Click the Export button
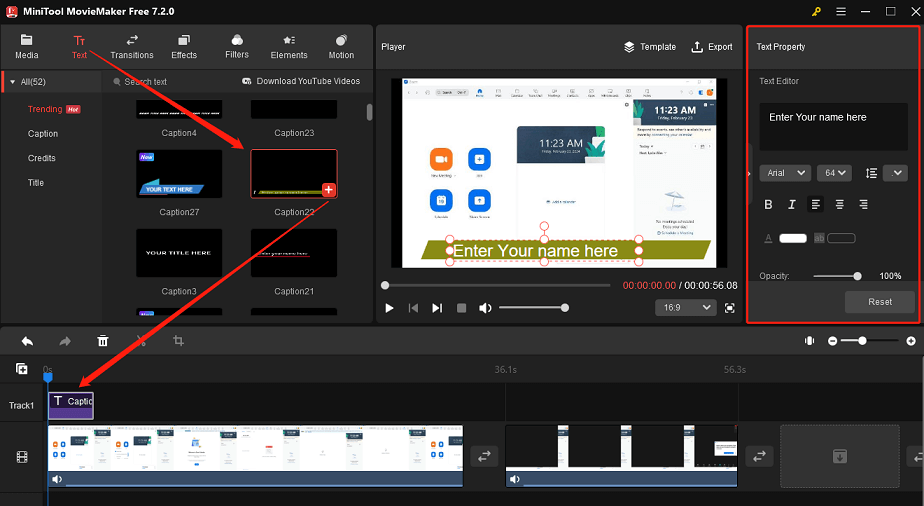Viewport: 924px width, 506px height. click(712, 47)
